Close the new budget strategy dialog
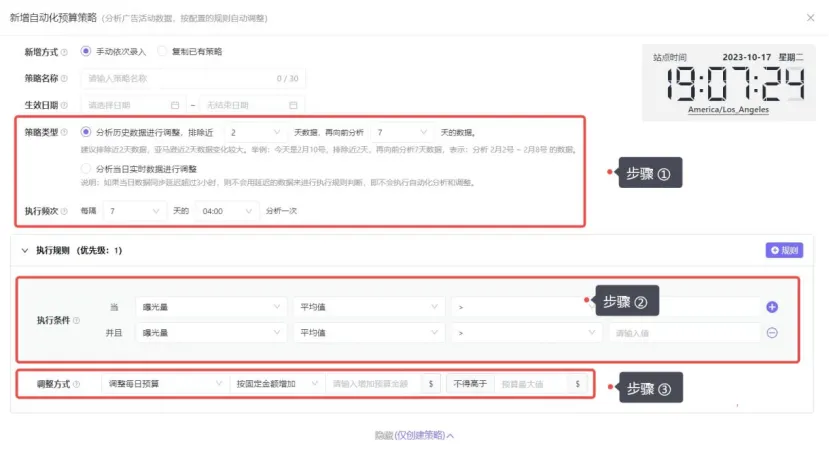 810,17
